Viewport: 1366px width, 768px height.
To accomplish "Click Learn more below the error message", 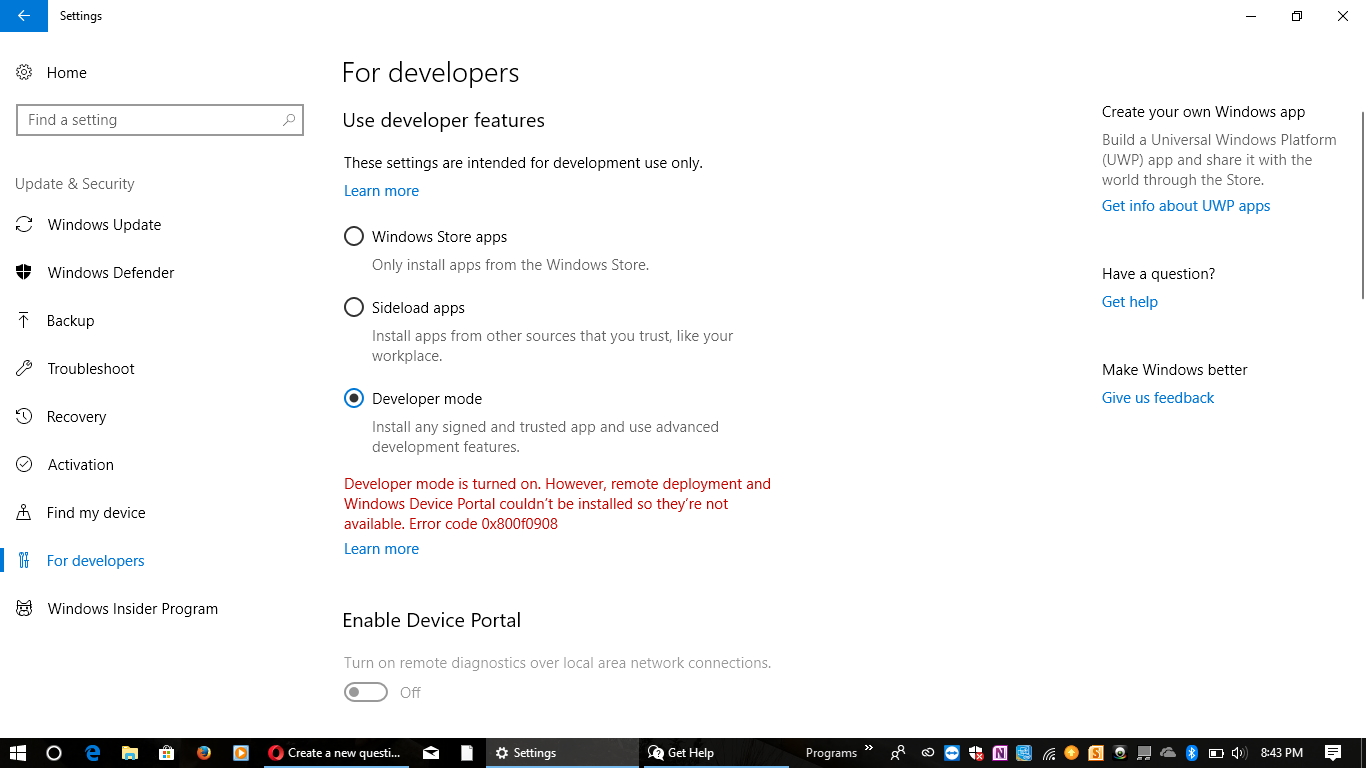I will (x=381, y=549).
